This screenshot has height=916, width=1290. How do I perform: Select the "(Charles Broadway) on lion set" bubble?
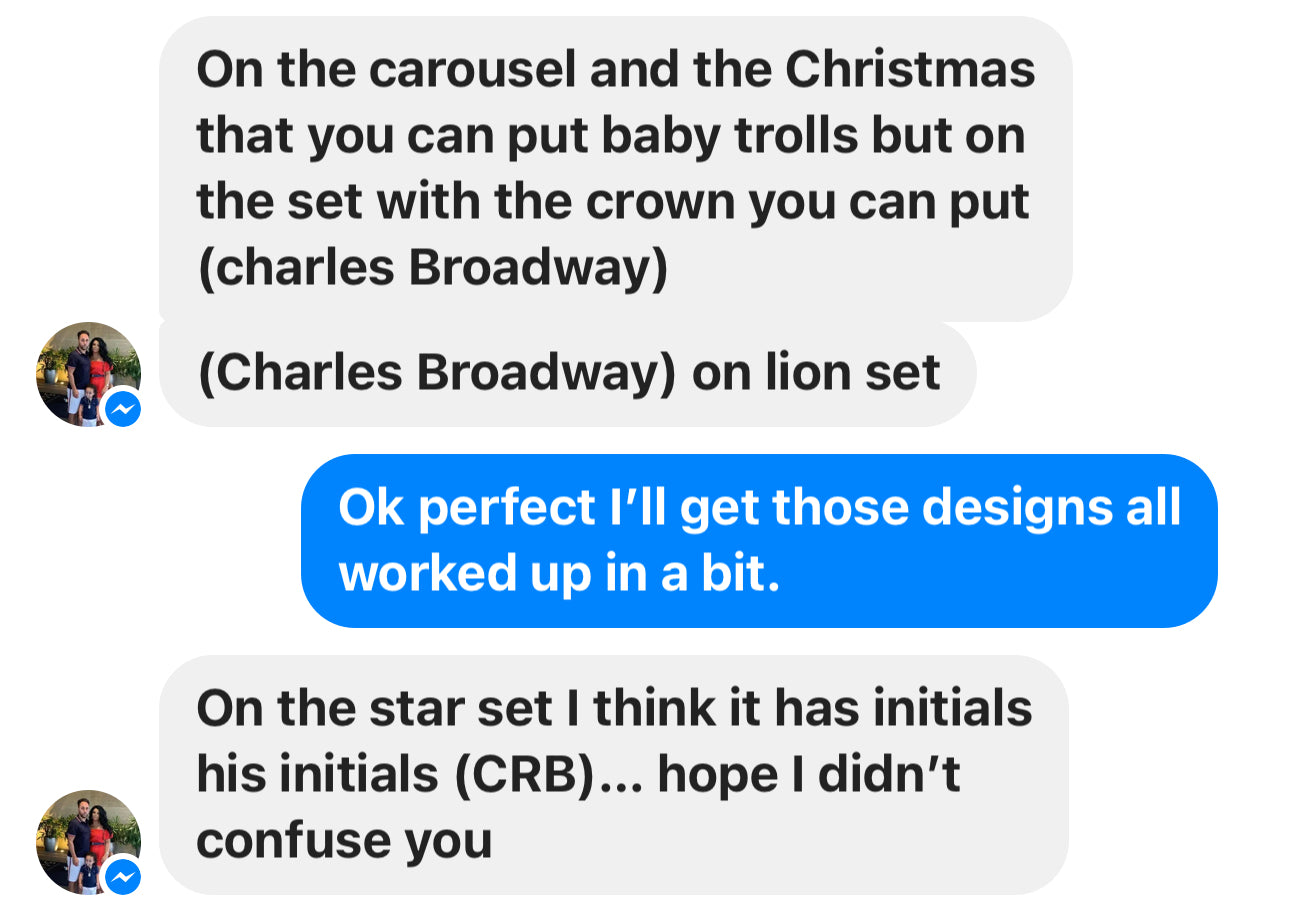coord(567,373)
